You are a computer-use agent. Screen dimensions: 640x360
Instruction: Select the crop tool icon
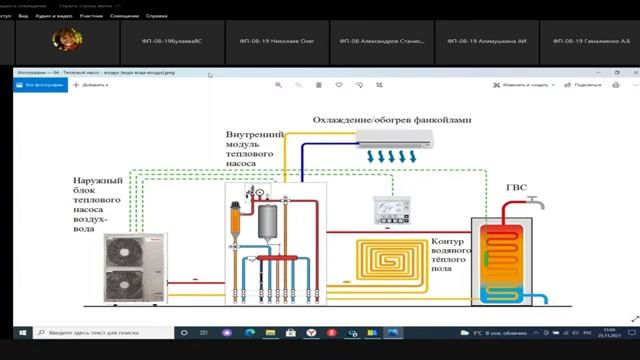379,85
